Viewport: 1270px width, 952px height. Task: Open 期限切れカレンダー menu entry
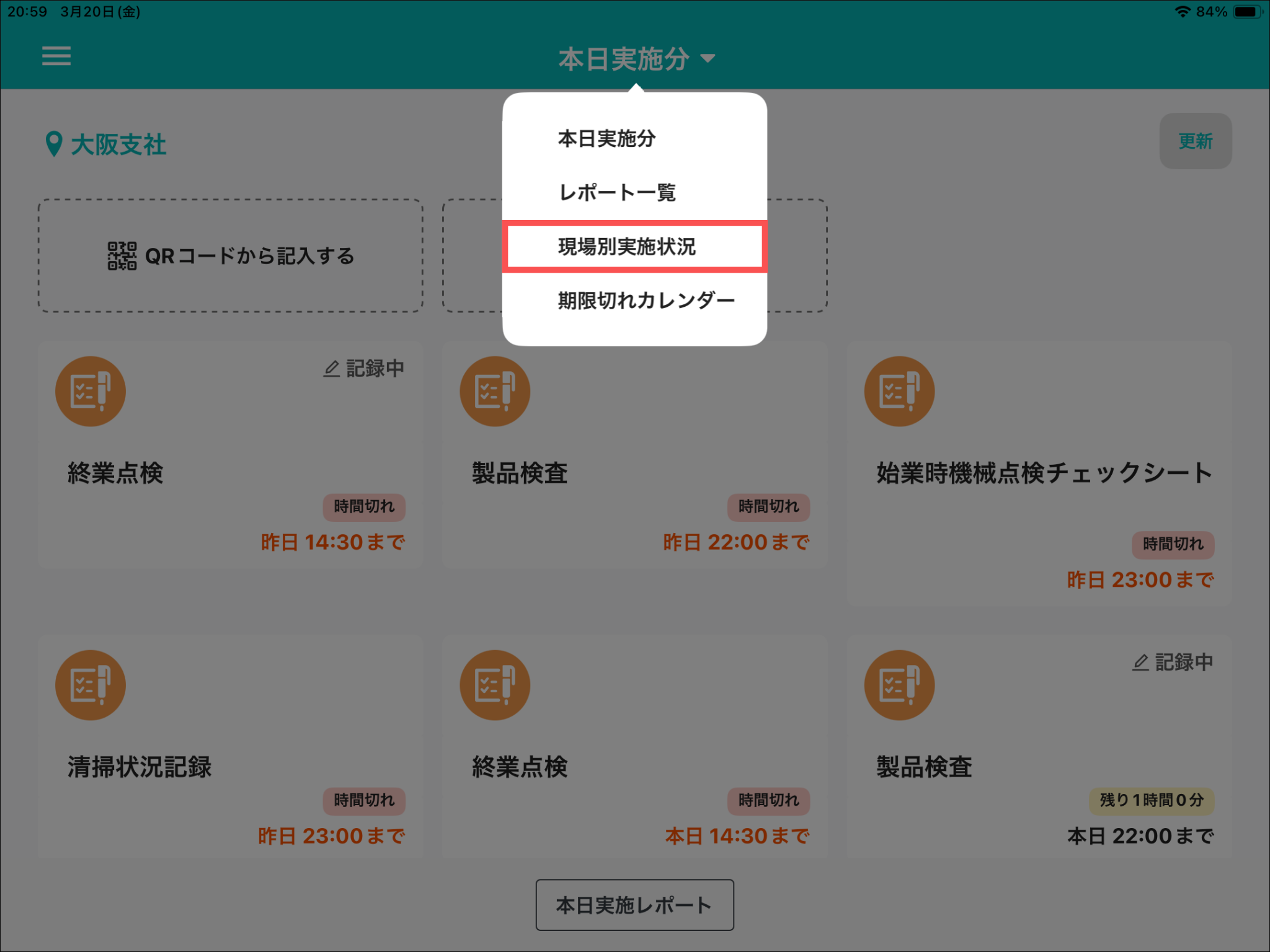[646, 301]
